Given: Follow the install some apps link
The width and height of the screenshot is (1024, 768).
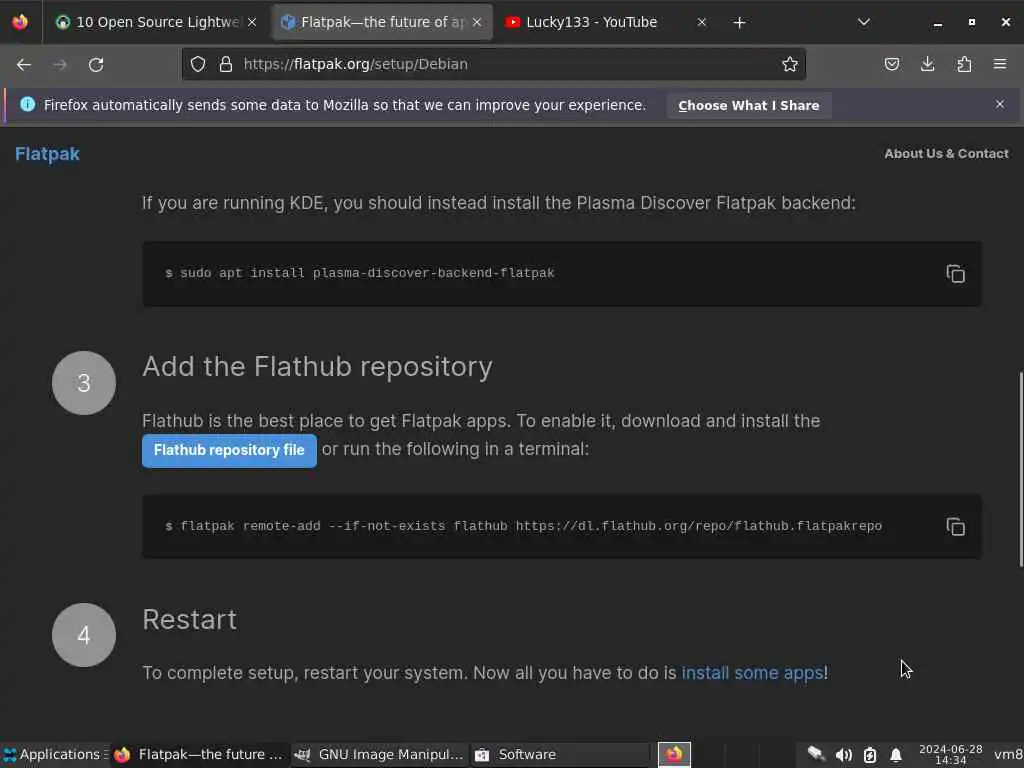Looking at the screenshot, I should click(752, 673).
